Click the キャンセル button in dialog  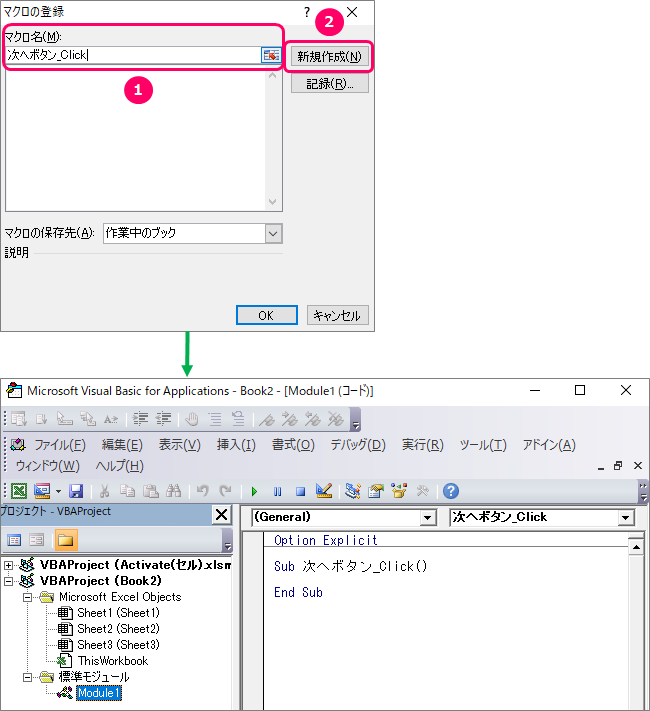pos(337,316)
